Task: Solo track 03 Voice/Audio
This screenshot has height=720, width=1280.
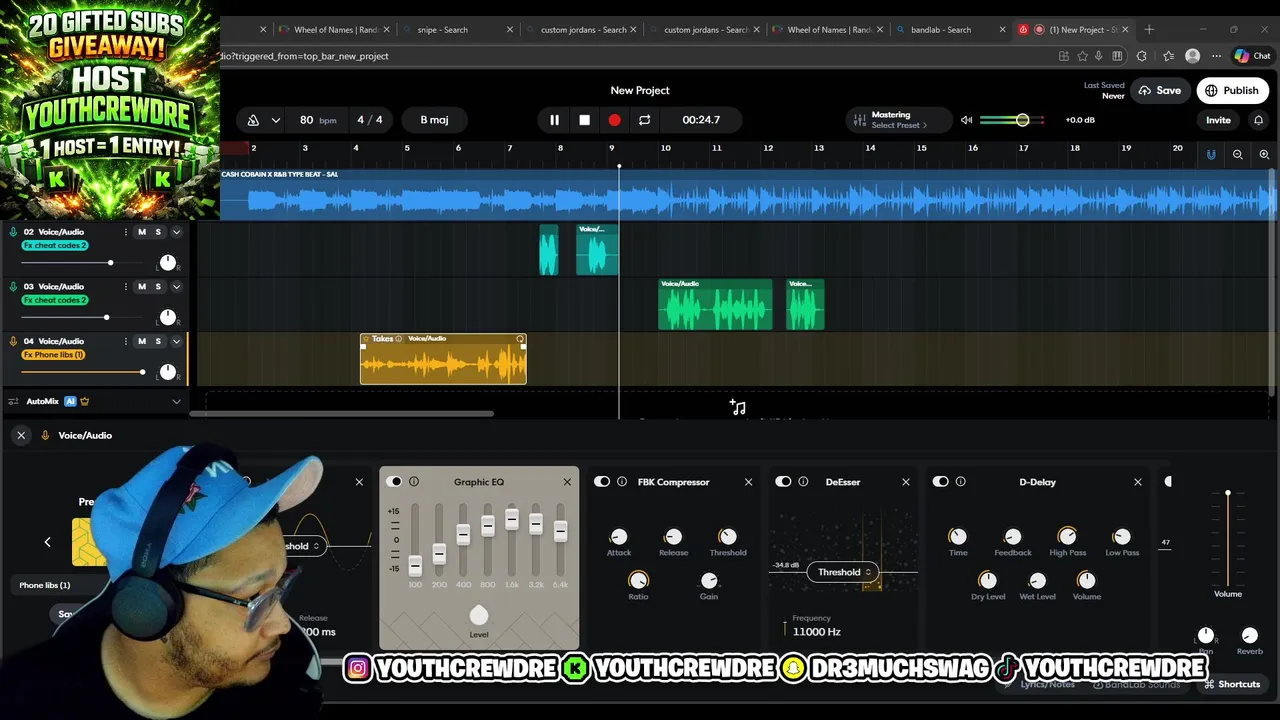Action: coord(157,287)
